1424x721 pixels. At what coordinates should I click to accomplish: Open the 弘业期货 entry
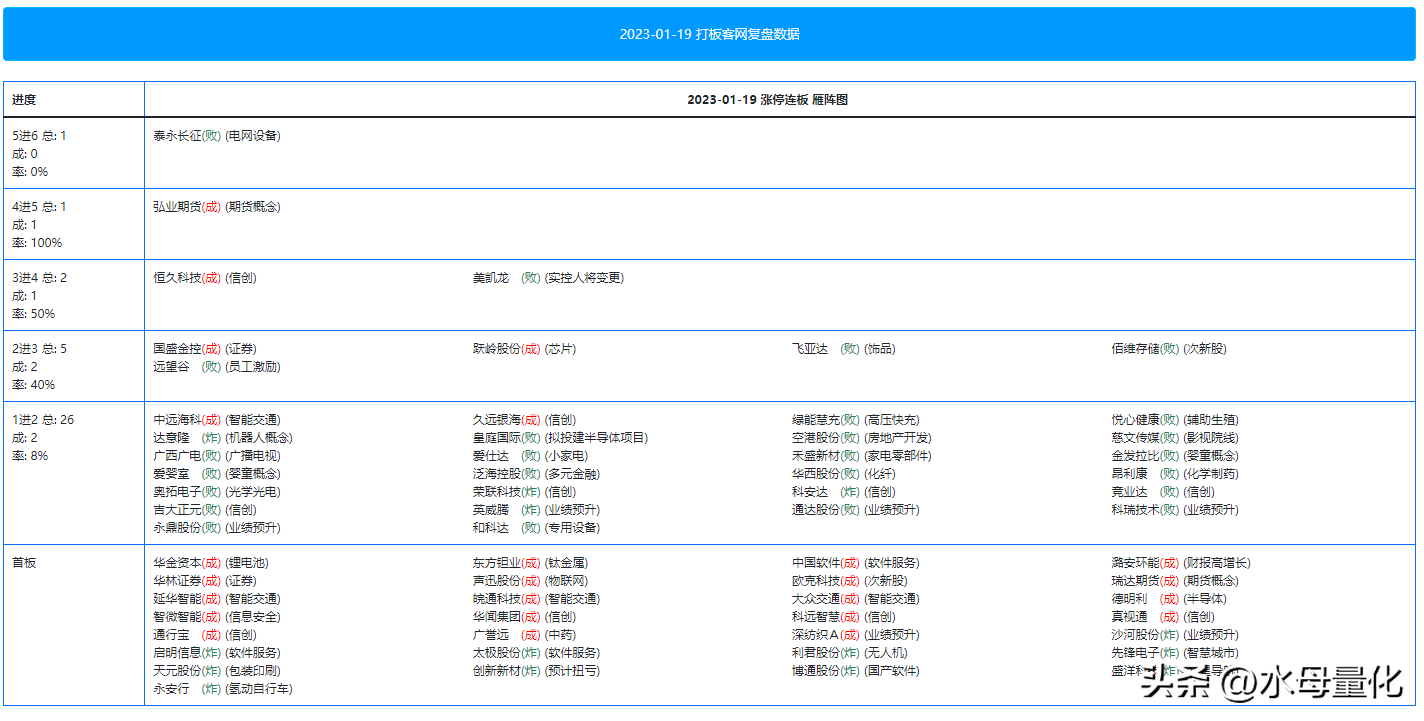[177, 207]
